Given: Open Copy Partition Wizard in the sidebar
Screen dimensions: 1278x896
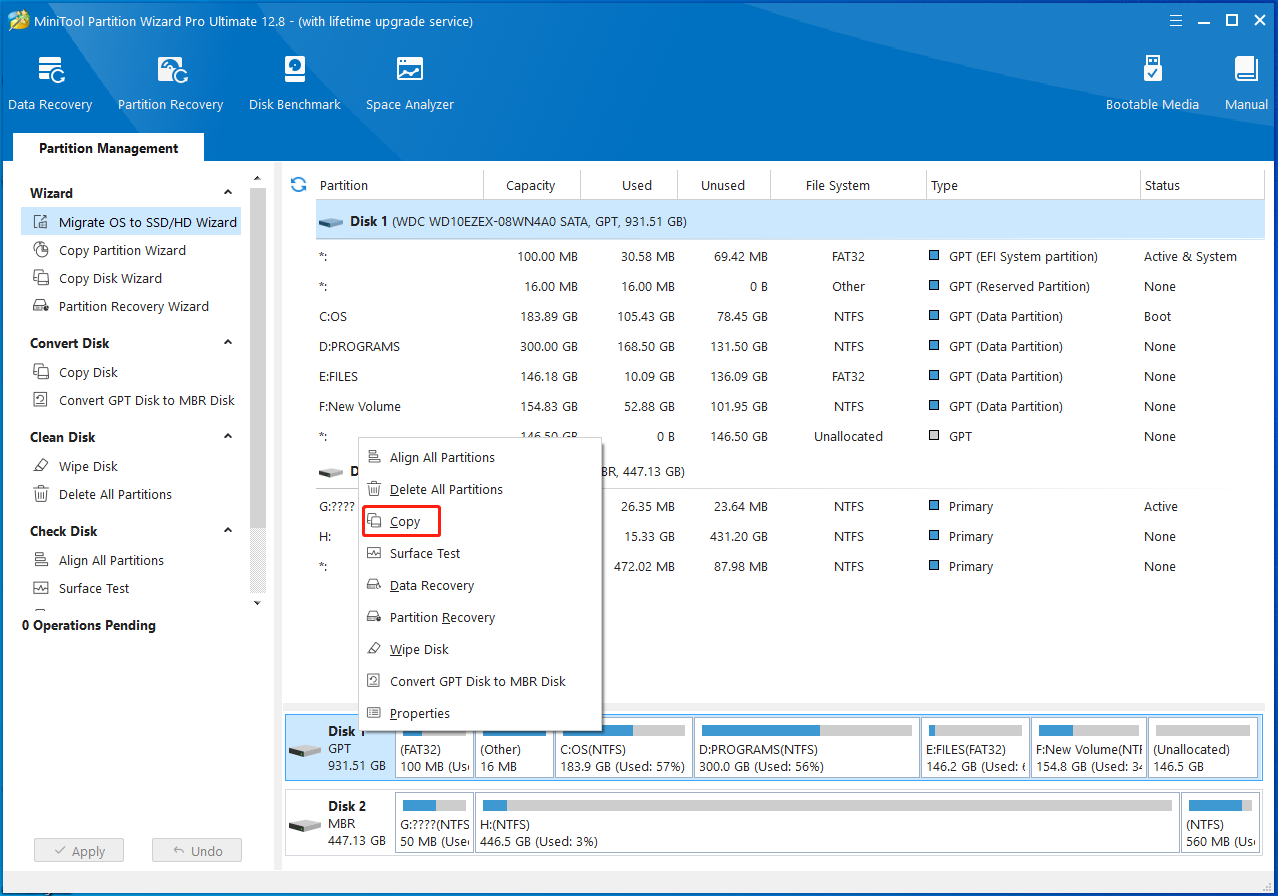Looking at the screenshot, I should click(x=122, y=250).
